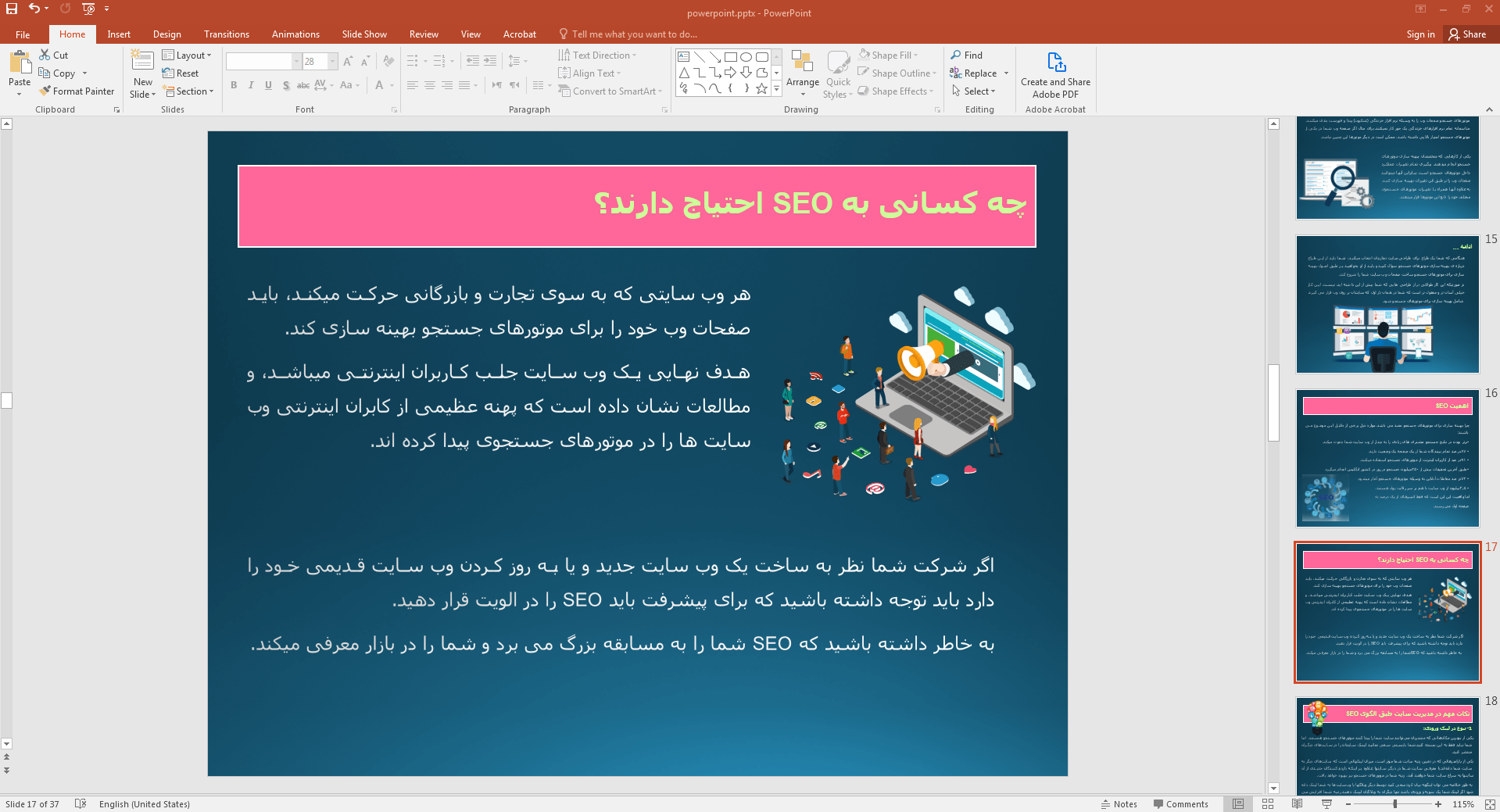Start Slide Show from status bar icon
This screenshot has height=812, width=1500.
click(x=1326, y=803)
